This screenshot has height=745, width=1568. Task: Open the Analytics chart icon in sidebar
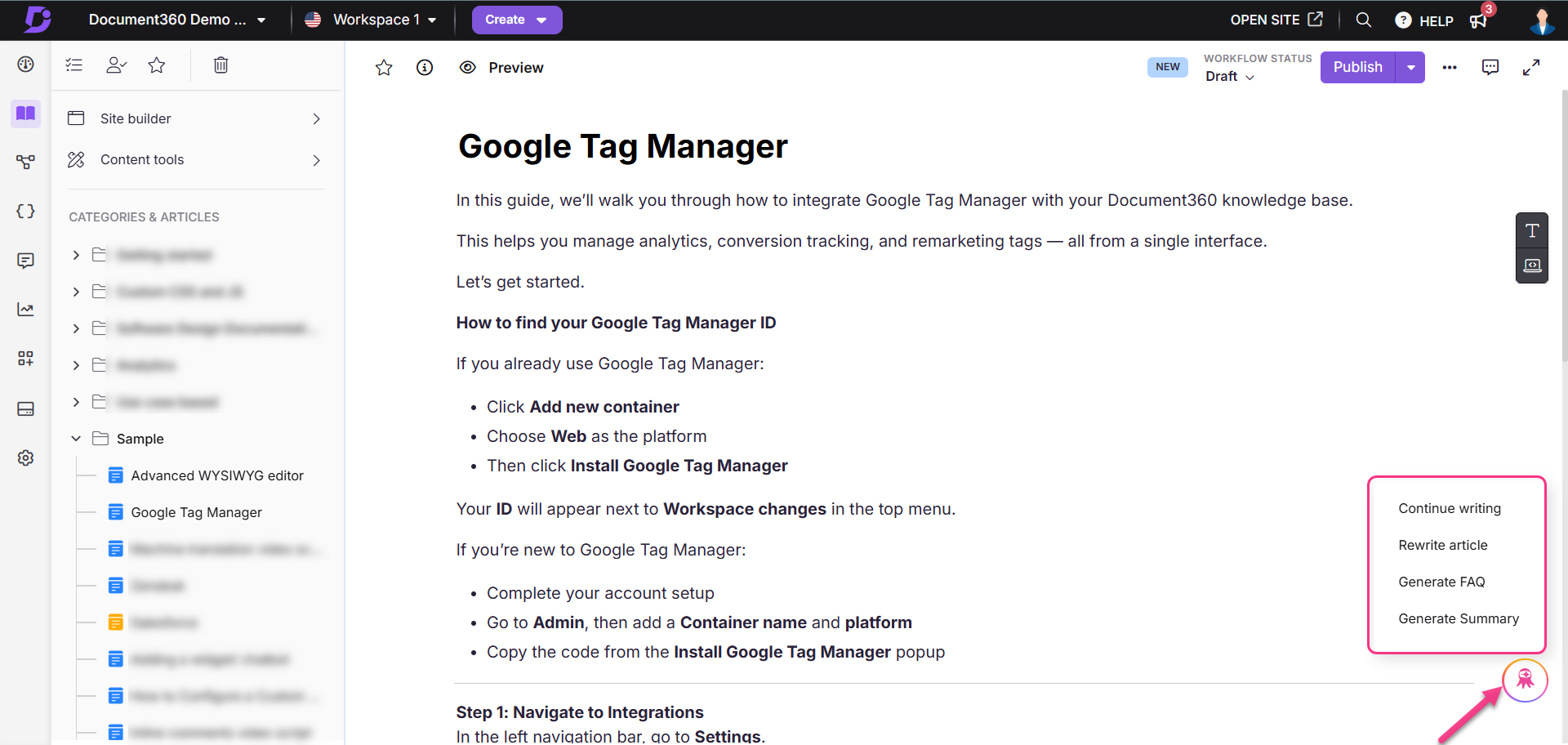pyautogui.click(x=25, y=310)
